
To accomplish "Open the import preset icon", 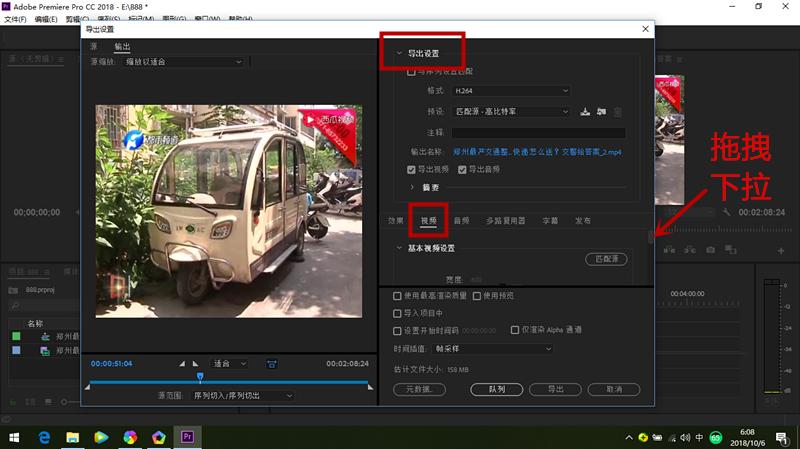I will click(x=602, y=112).
